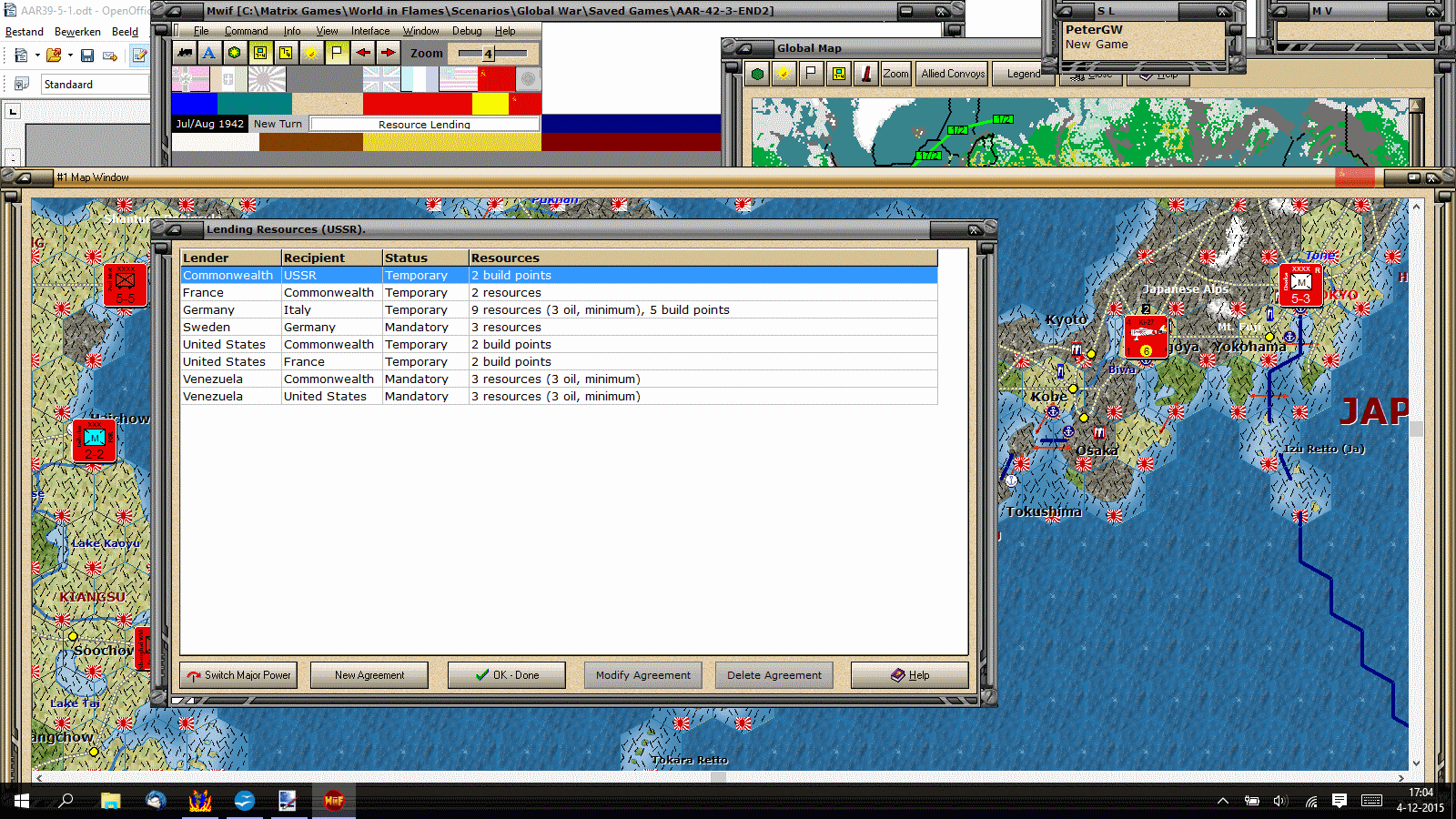Click the OpenOffice save floppy disk icon

coord(87,56)
